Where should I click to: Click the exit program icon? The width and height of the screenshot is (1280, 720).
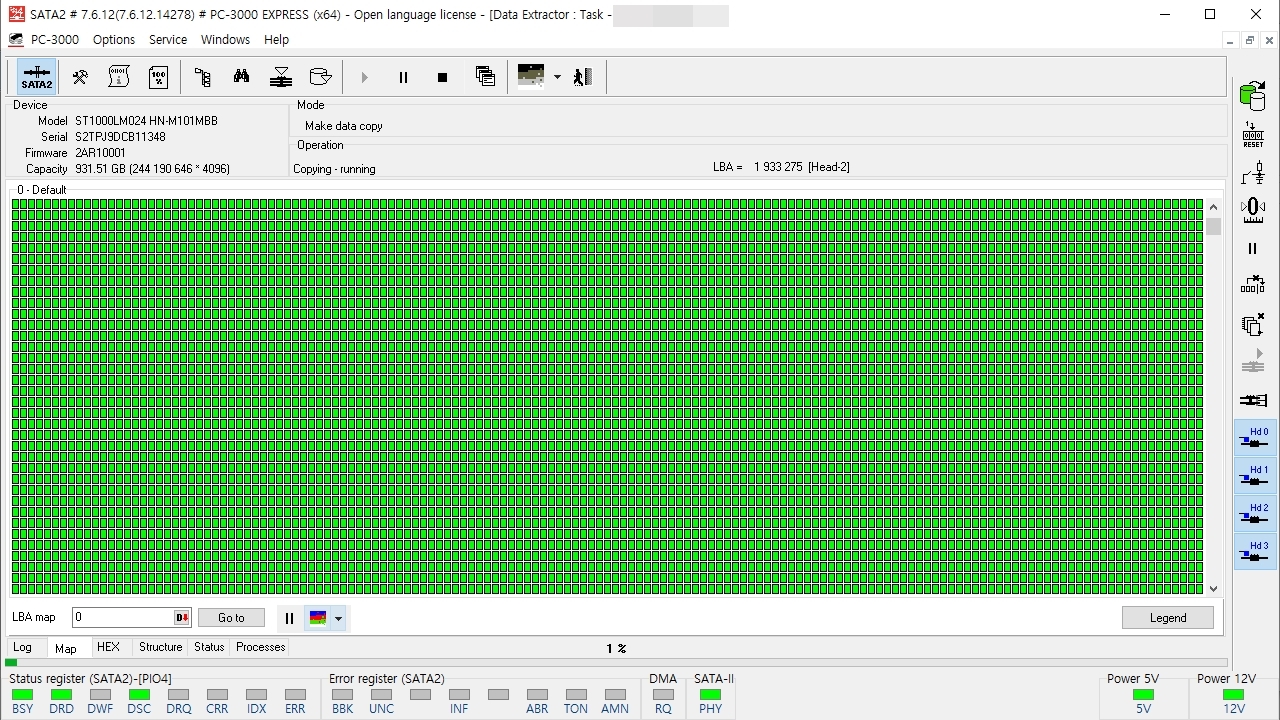click(584, 77)
